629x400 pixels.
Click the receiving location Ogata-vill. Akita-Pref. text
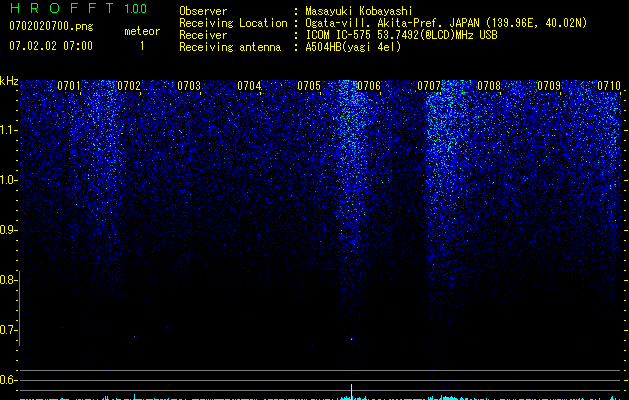click(446, 23)
